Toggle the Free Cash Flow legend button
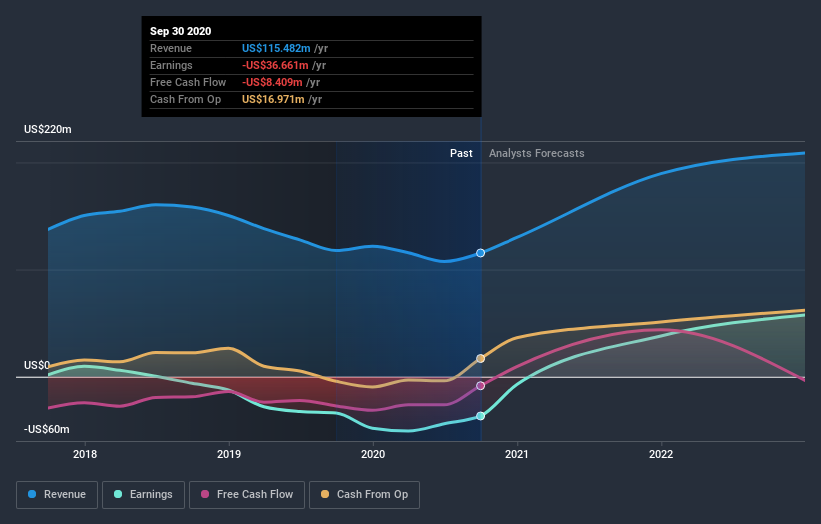Image resolution: width=821 pixels, height=524 pixels. 247,495
